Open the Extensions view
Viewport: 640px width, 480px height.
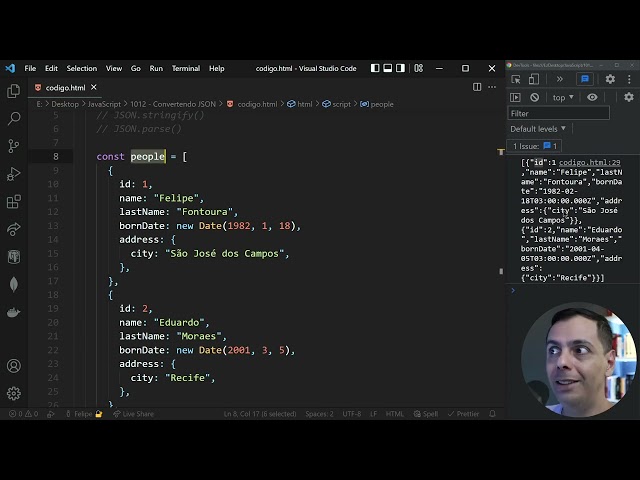click(13, 201)
